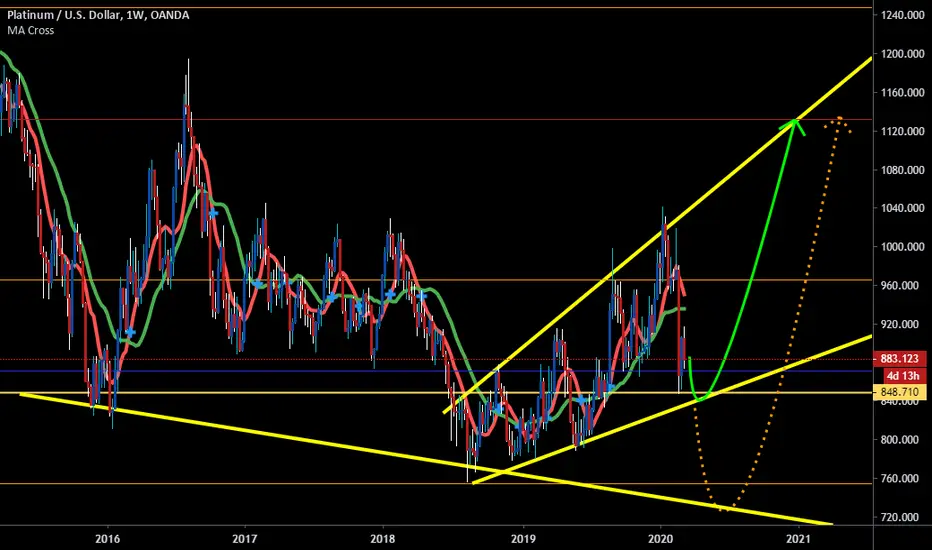Click the 1160.000 price axis label
Image resolution: width=932 pixels, height=550 pixels.
point(903,93)
